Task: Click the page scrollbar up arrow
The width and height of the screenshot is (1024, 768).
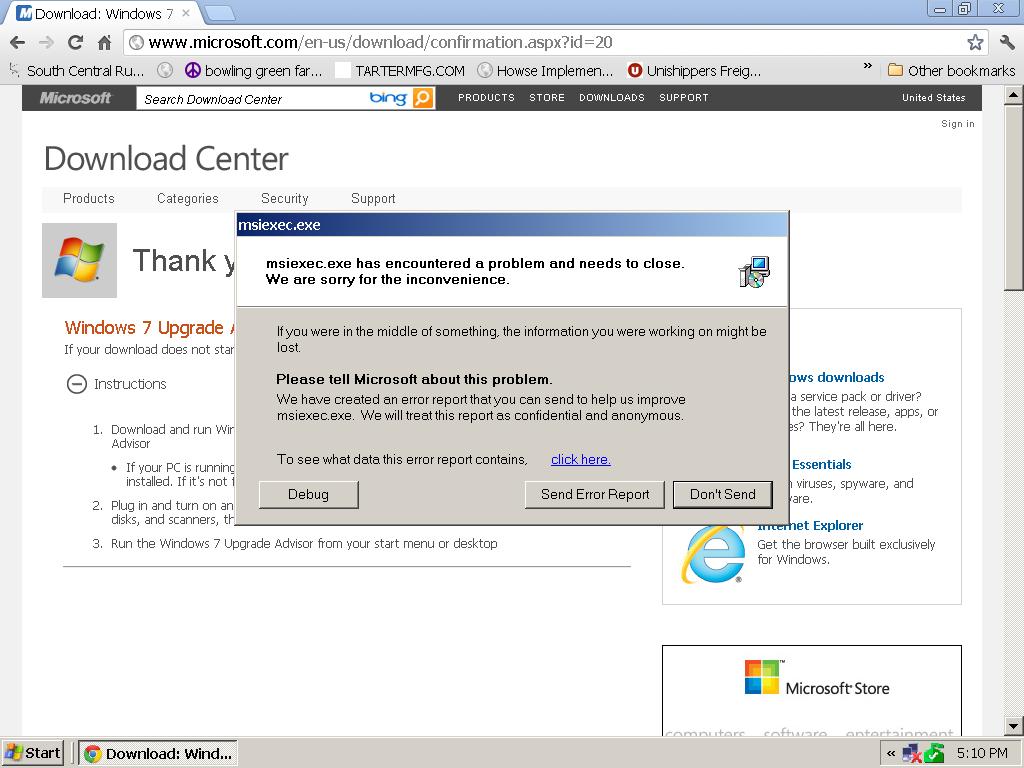Action: [x=1013, y=95]
